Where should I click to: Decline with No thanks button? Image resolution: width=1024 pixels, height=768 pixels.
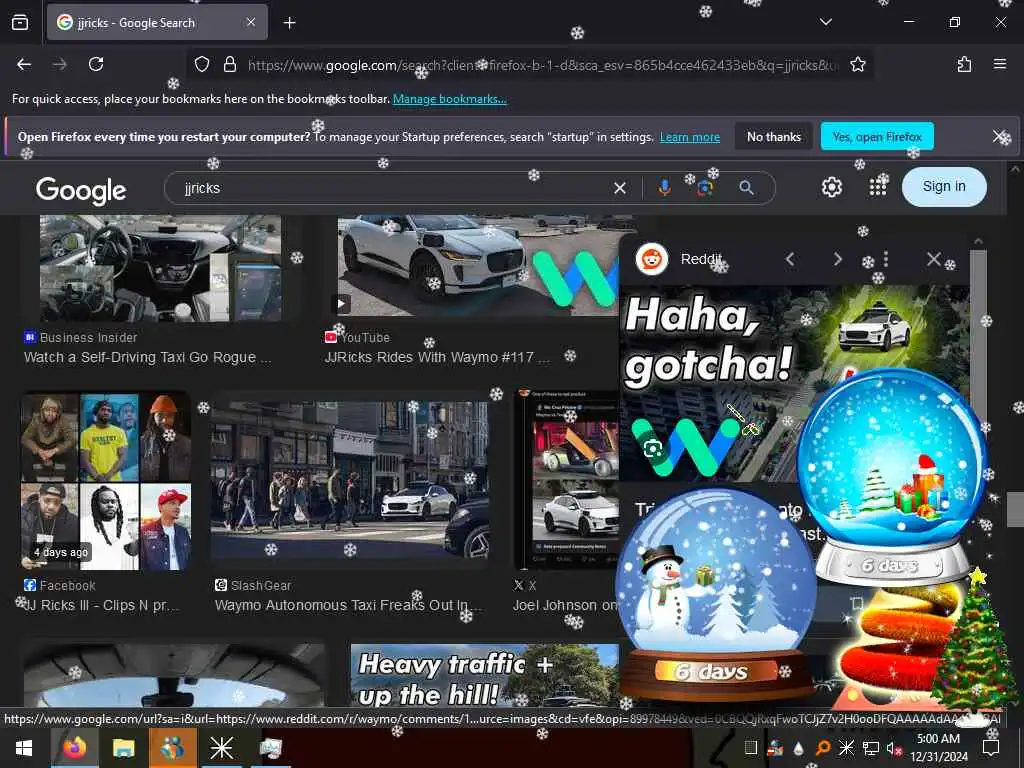773,136
